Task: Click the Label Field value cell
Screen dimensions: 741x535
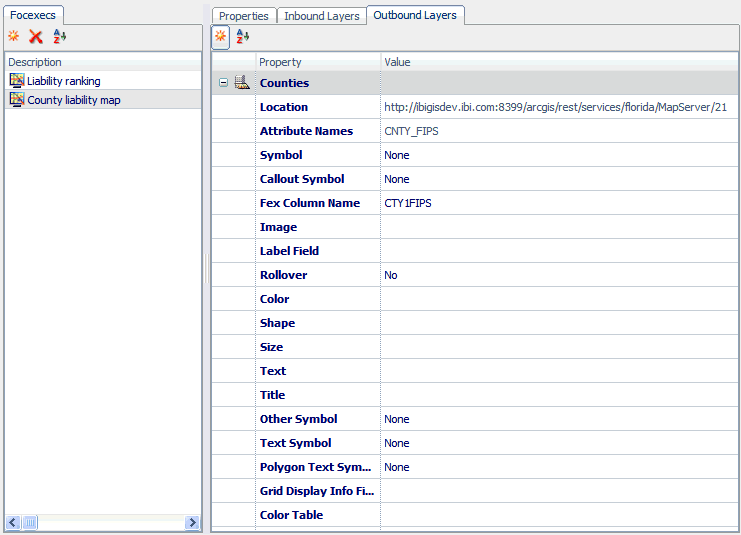Action: click(x=559, y=251)
